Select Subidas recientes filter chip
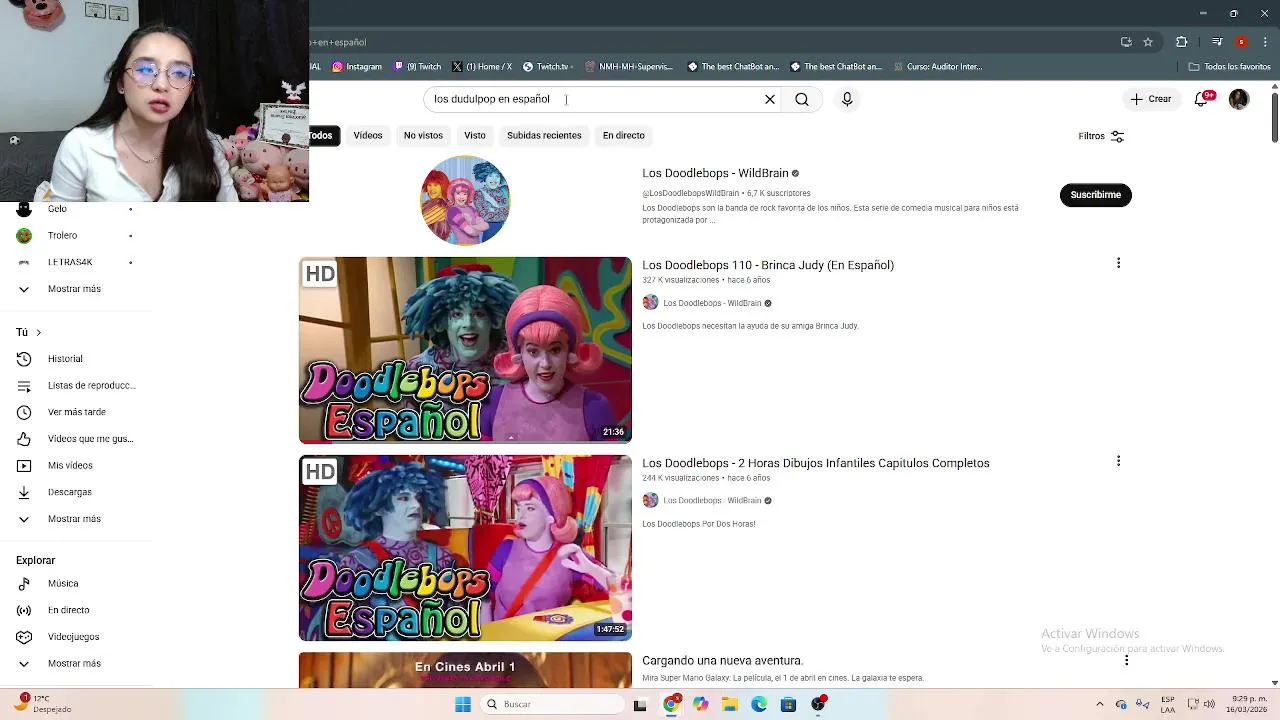 (x=544, y=135)
